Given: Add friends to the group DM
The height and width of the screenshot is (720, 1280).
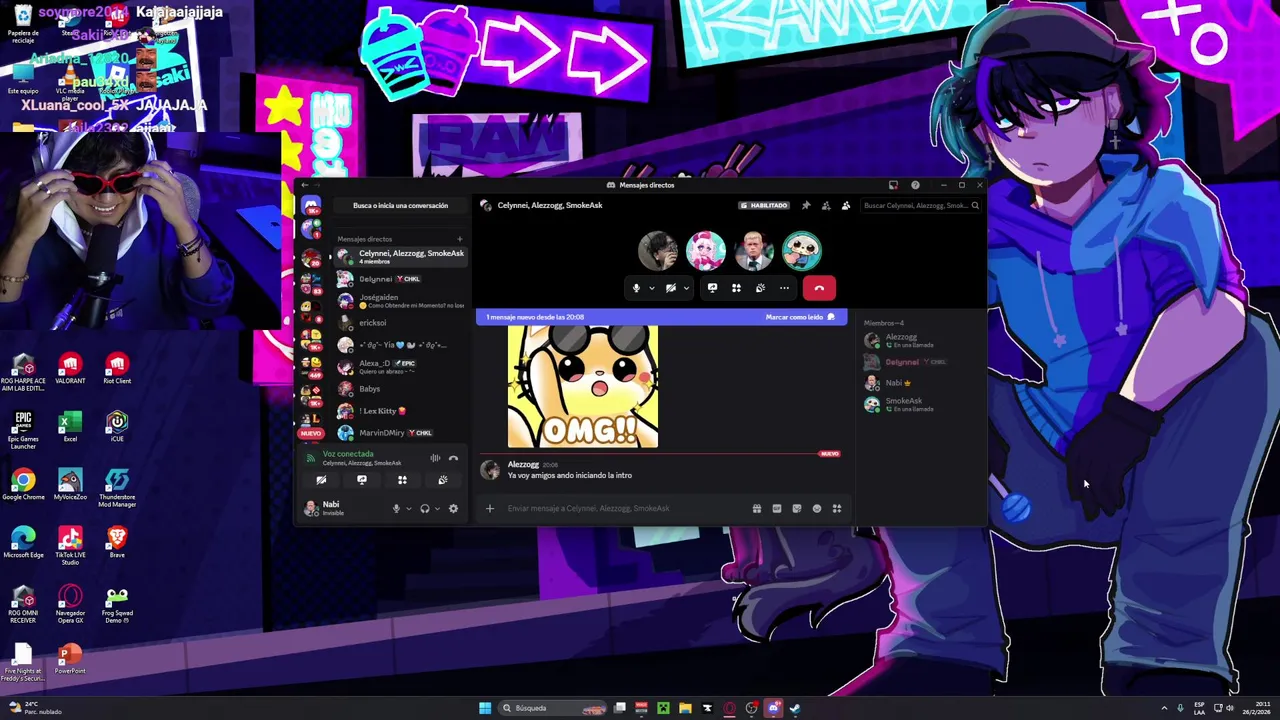Looking at the screenshot, I should (x=826, y=205).
